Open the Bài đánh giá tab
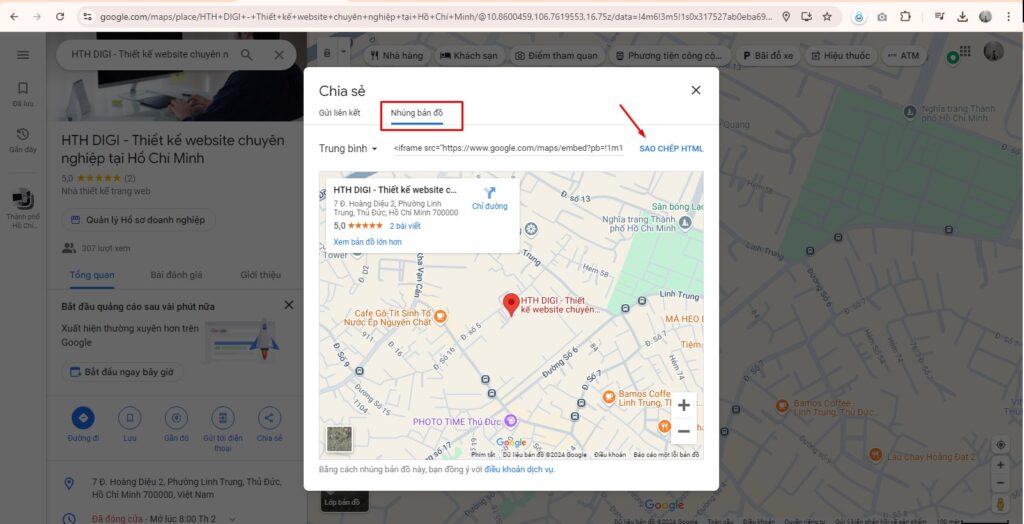The height and width of the screenshot is (524, 1024). coord(176,274)
